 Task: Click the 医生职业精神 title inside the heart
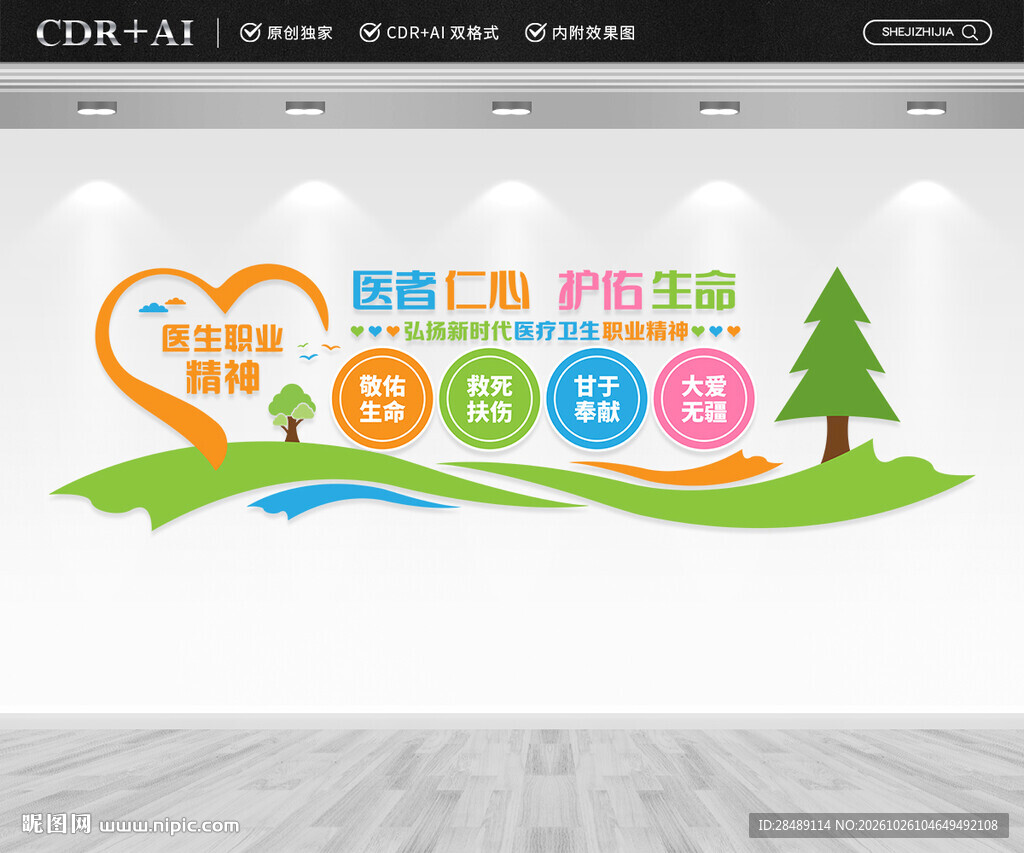(223, 359)
